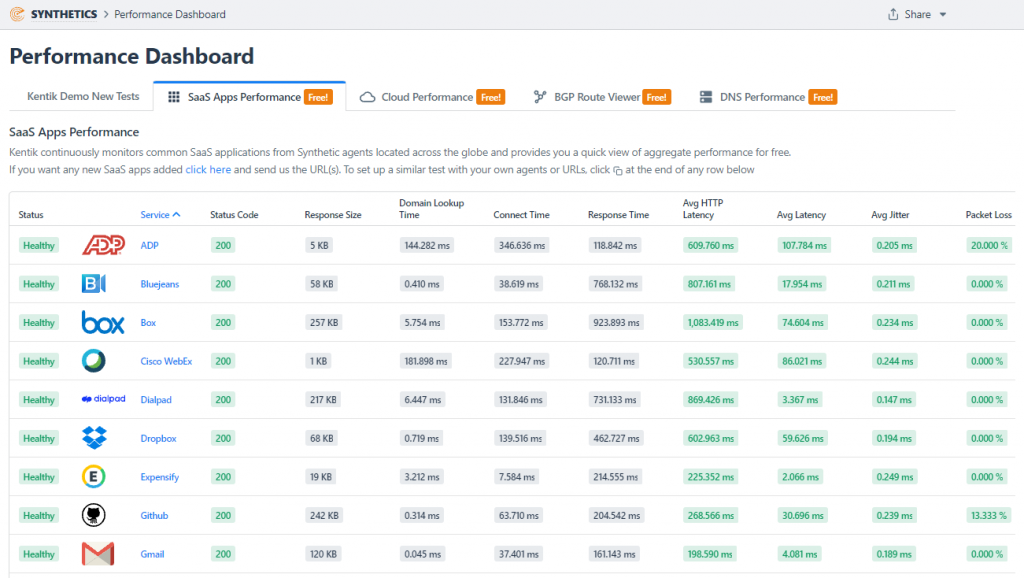Open the Expensify service link
Image resolution: width=1024 pixels, height=578 pixels.
(159, 477)
